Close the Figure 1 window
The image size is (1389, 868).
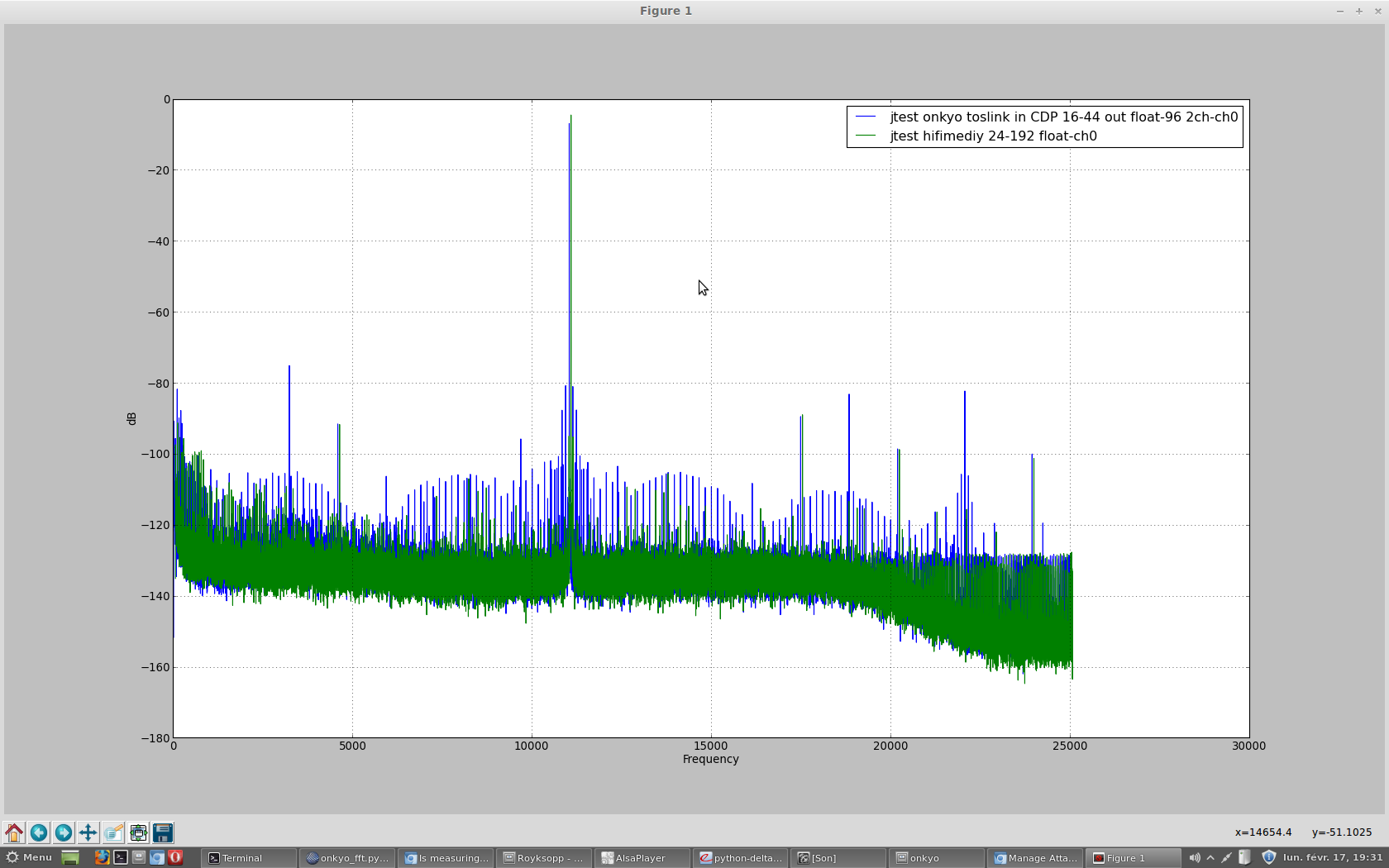(1377, 11)
